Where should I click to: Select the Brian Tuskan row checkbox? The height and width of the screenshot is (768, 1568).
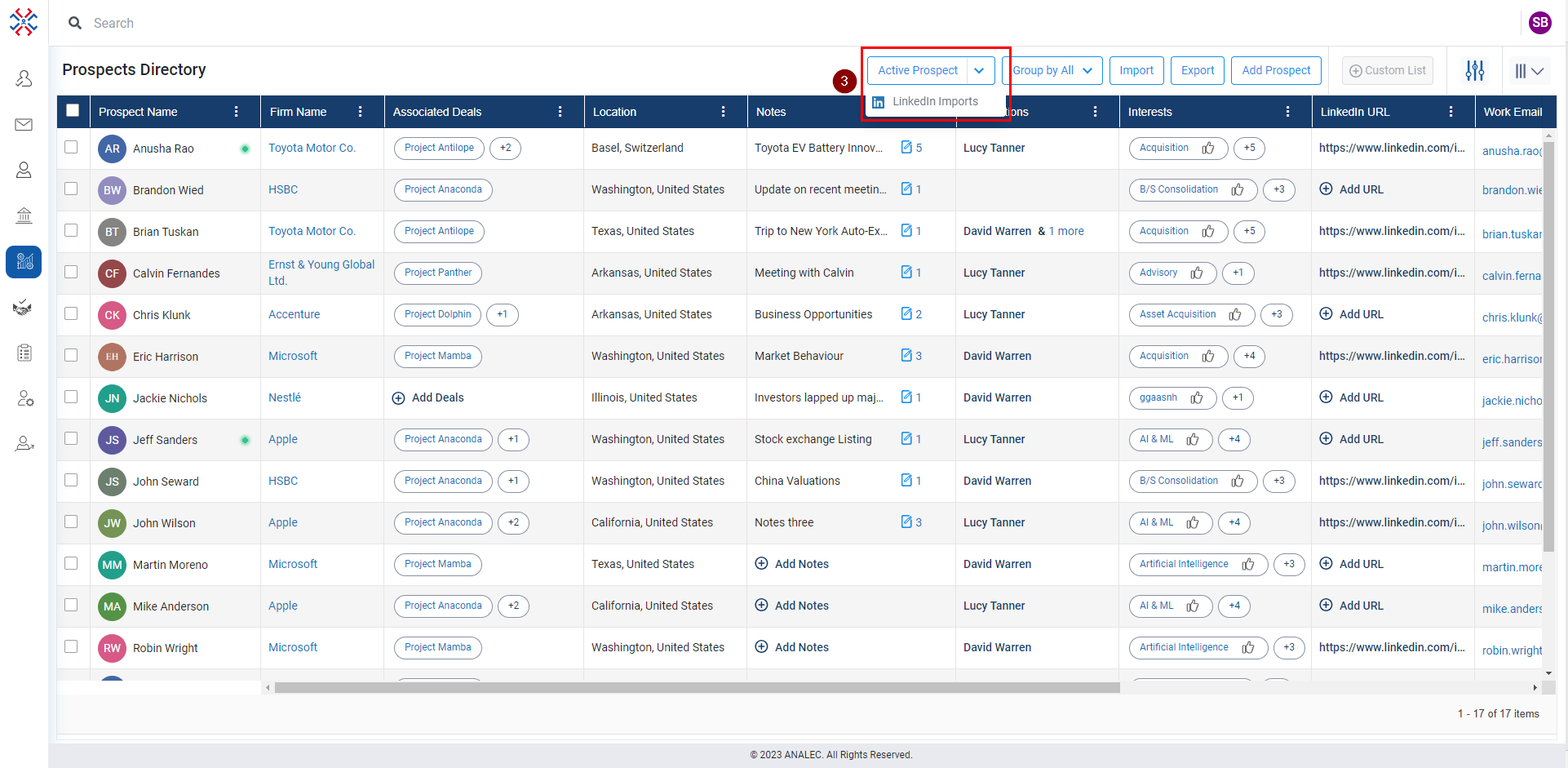point(71,230)
